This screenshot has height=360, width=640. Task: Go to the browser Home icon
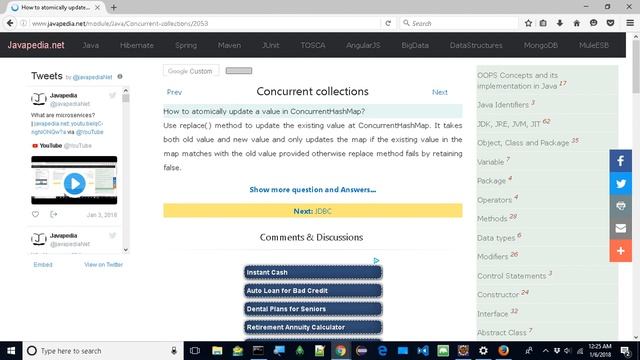pyautogui.click(x=576, y=23)
